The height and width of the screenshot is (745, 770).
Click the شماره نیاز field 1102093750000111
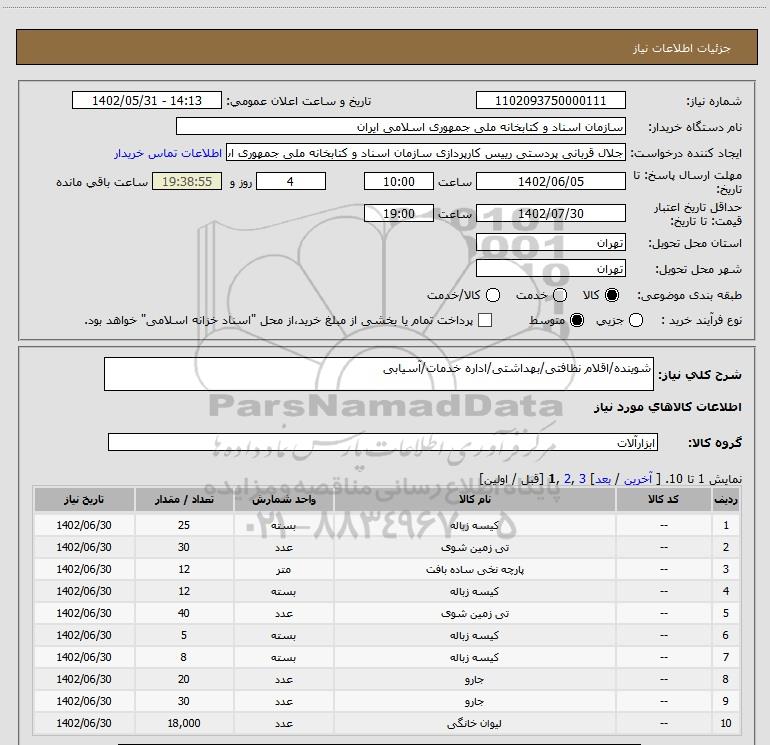pyautogui.click(x=550, y=100)
